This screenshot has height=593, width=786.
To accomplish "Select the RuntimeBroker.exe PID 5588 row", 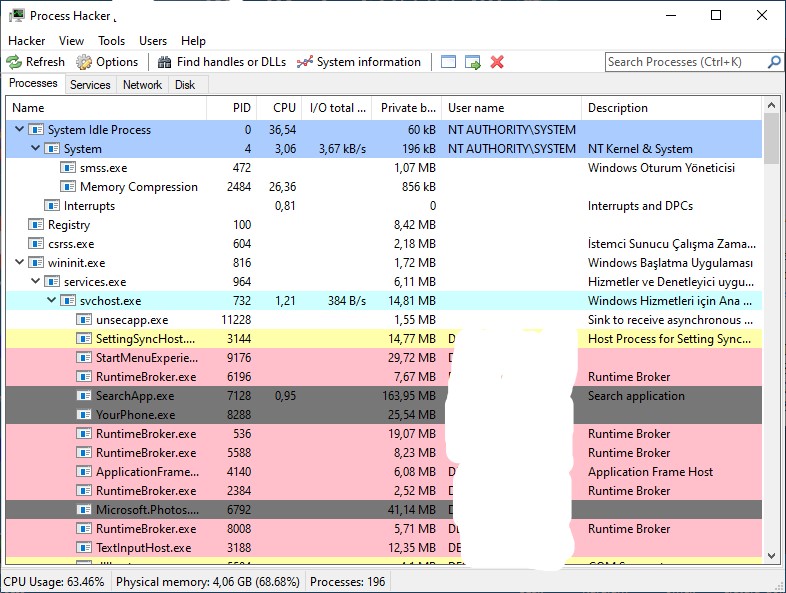I will (x=384, y=453).
